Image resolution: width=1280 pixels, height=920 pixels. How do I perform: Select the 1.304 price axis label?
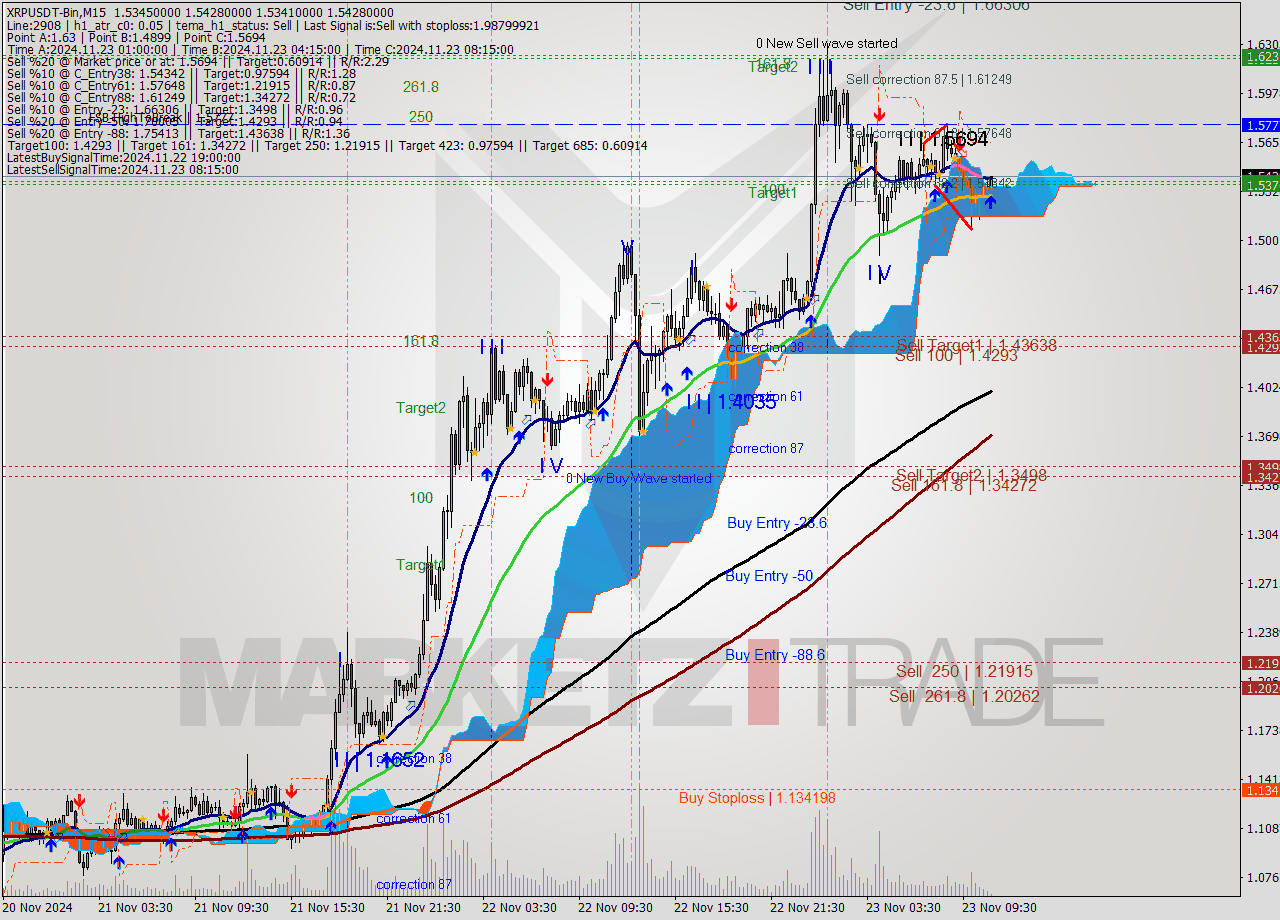[1262, 534]
